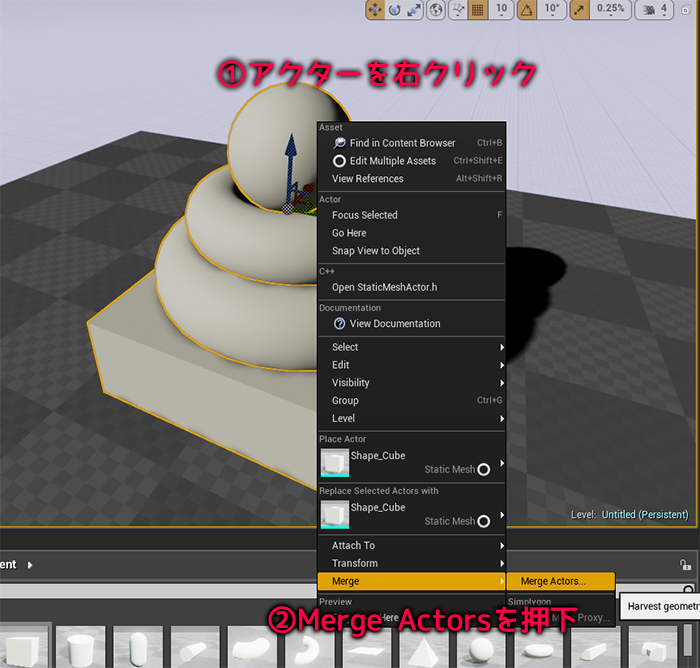Click the Content Browser vertical scrollbar

click(x=688, y=640)
